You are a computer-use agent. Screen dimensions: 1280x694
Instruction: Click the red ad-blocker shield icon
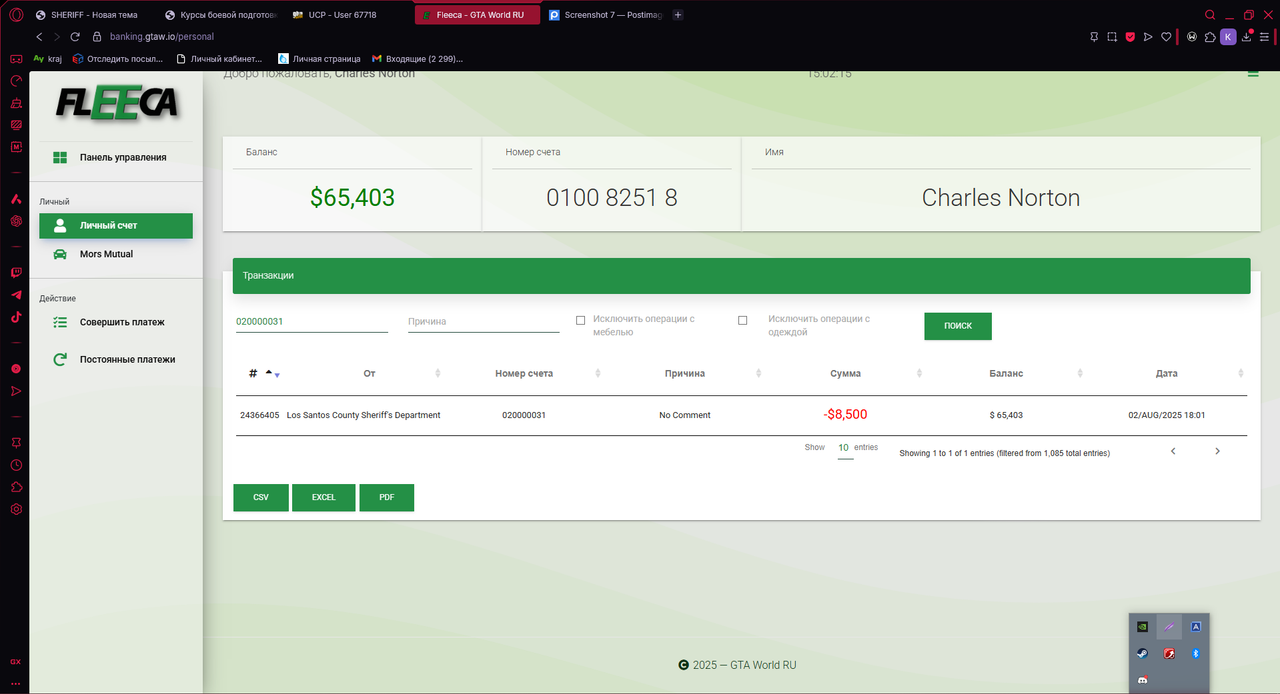(x=1130, y=37)
